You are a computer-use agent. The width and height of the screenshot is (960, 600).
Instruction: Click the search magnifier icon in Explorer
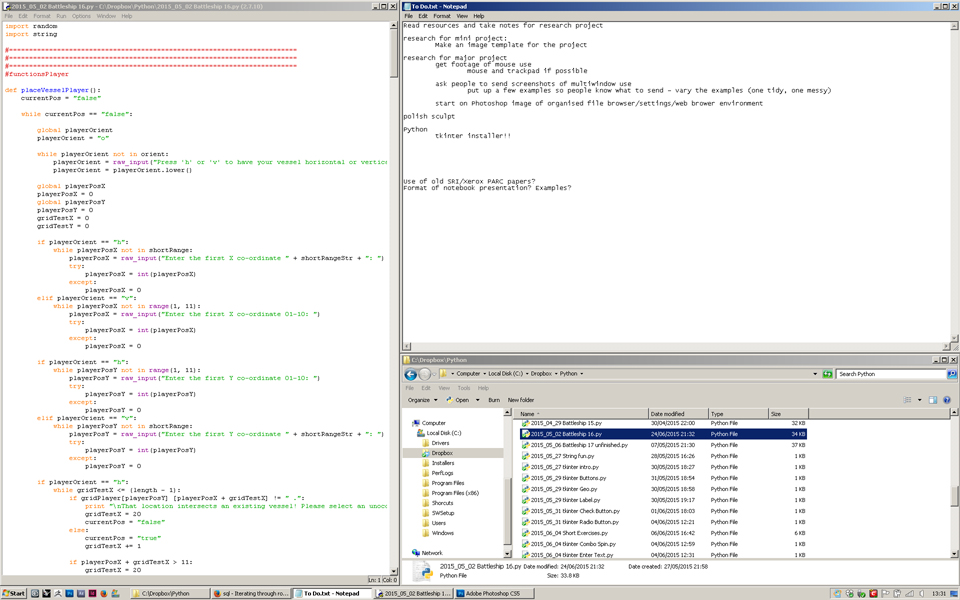(951, 374)
